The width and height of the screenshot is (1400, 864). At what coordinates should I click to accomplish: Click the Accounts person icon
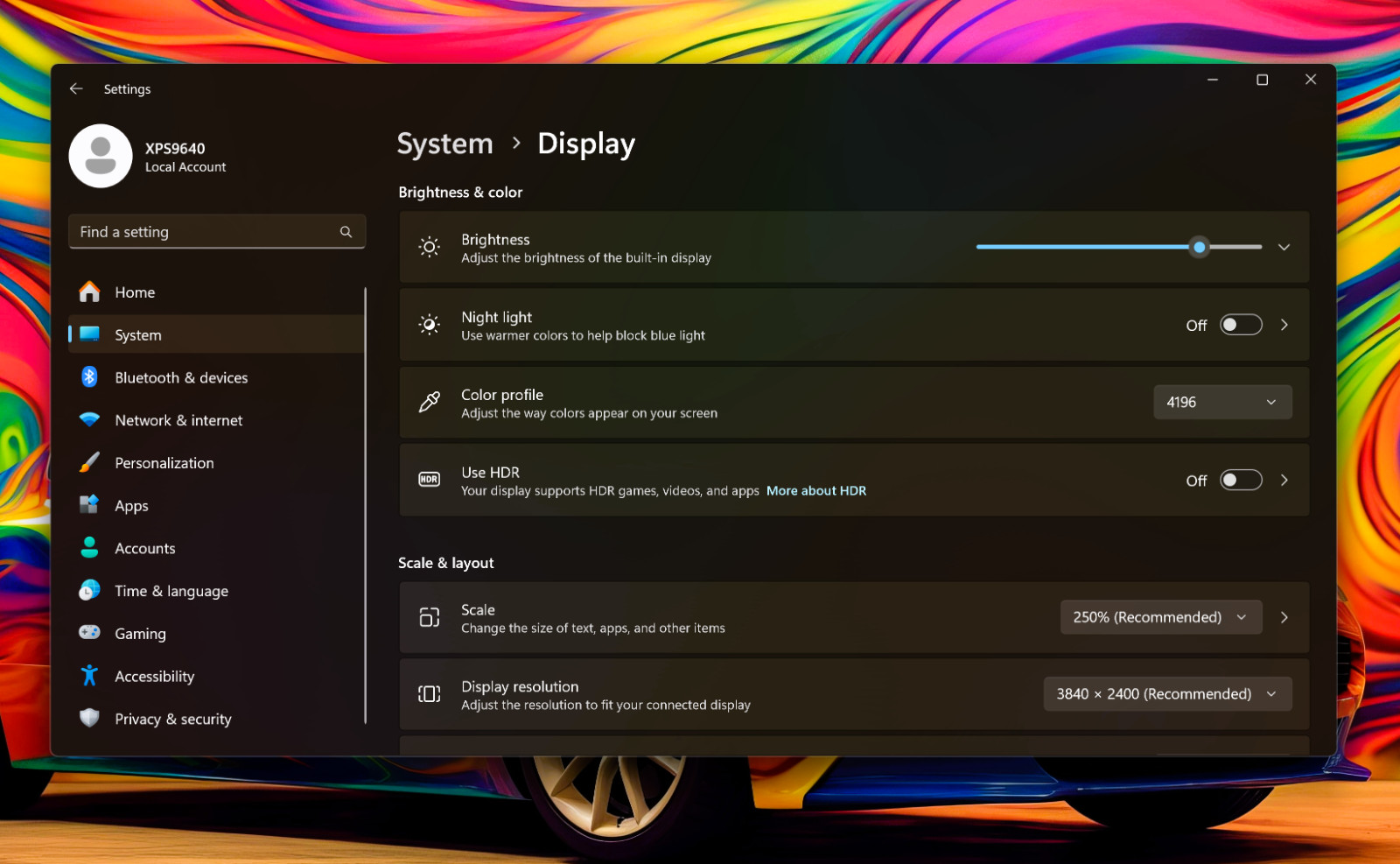(x=89, y=547)
